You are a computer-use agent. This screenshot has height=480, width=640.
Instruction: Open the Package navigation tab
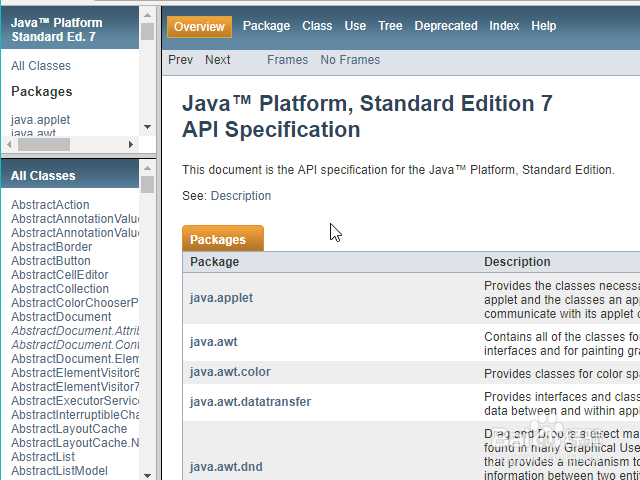266,26
